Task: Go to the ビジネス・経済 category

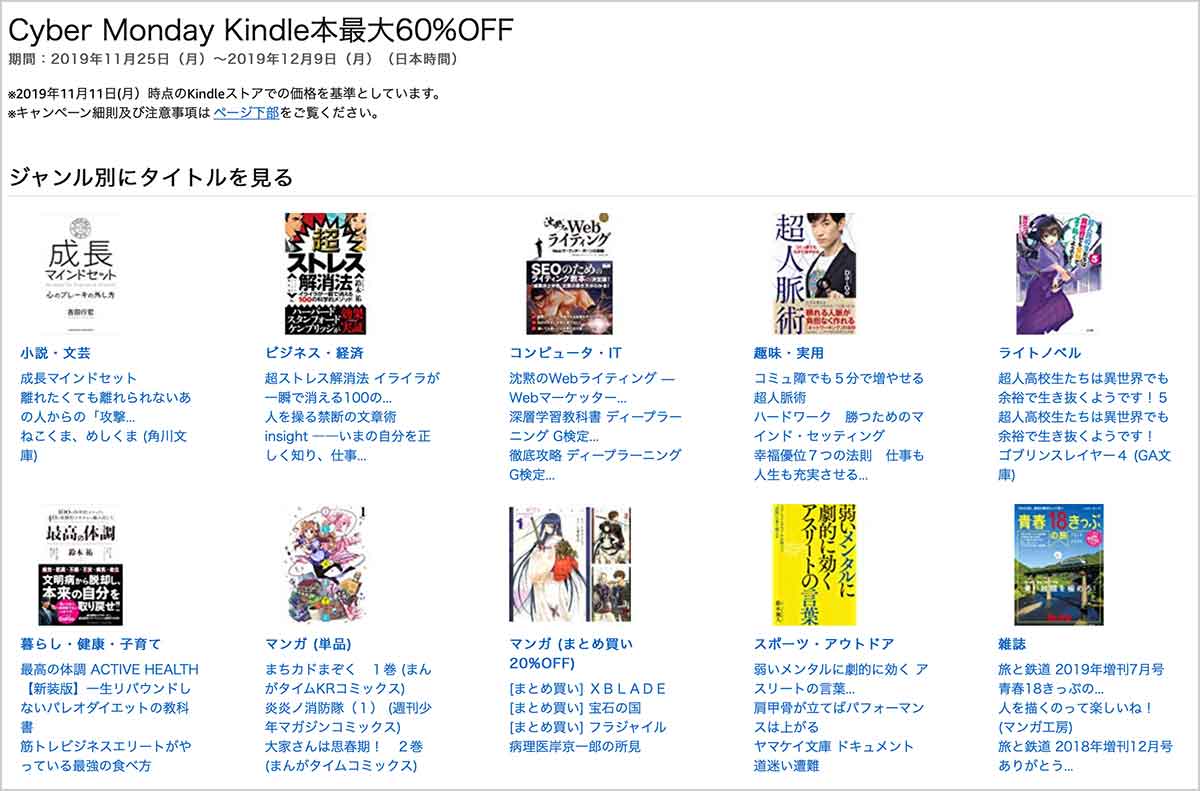Action: coord(314,353)
